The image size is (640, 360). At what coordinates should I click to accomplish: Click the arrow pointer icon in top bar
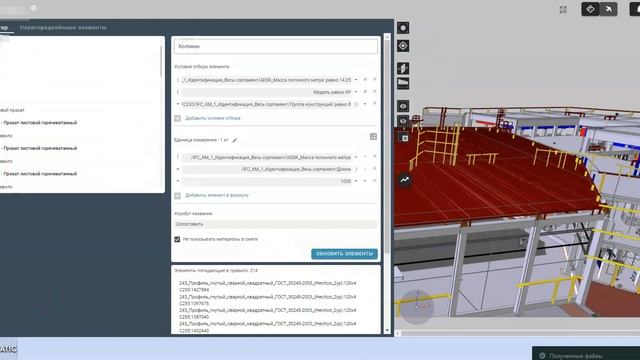coord(609,9)
